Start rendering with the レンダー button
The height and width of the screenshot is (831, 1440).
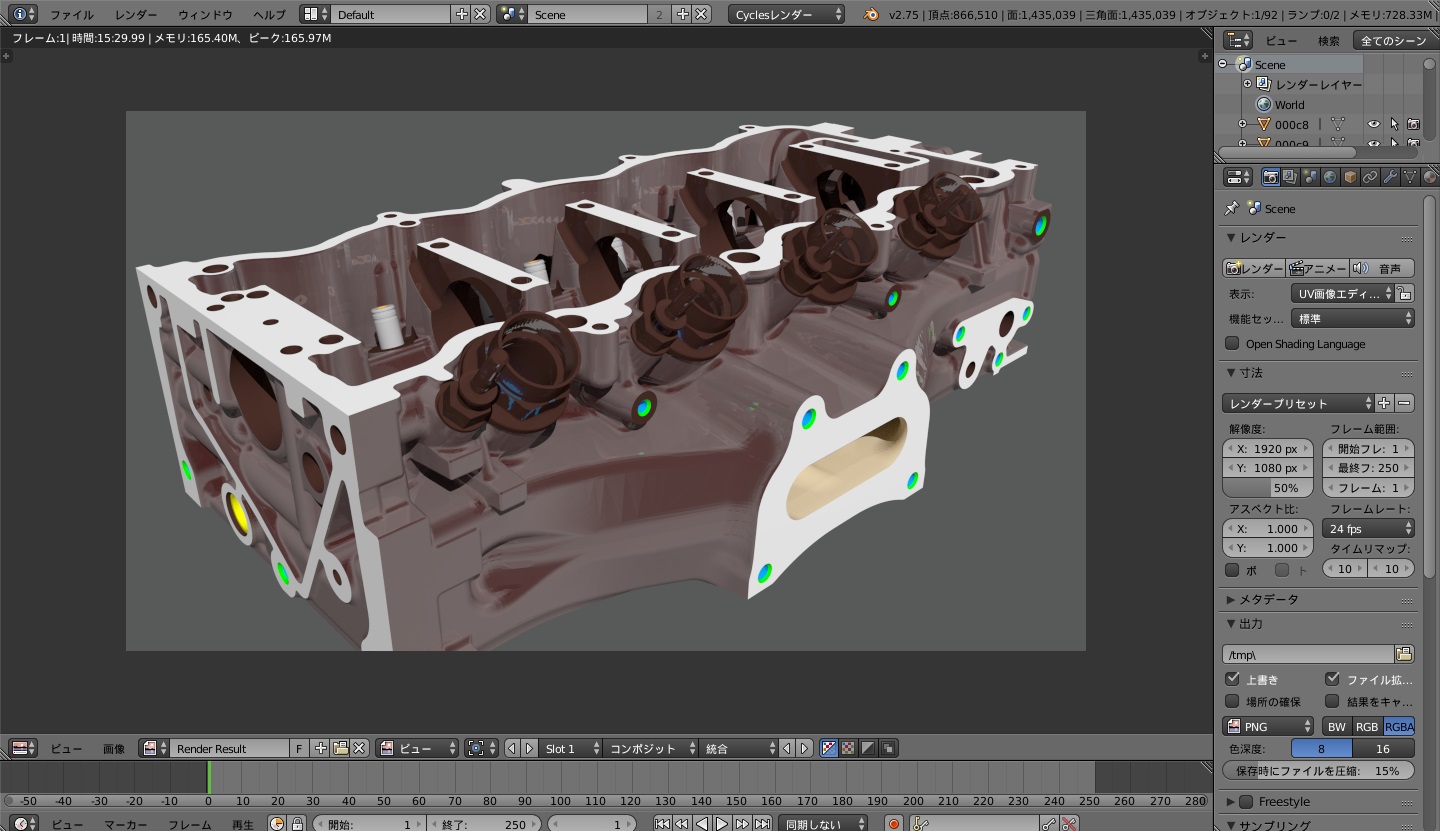click(1253, 267)
